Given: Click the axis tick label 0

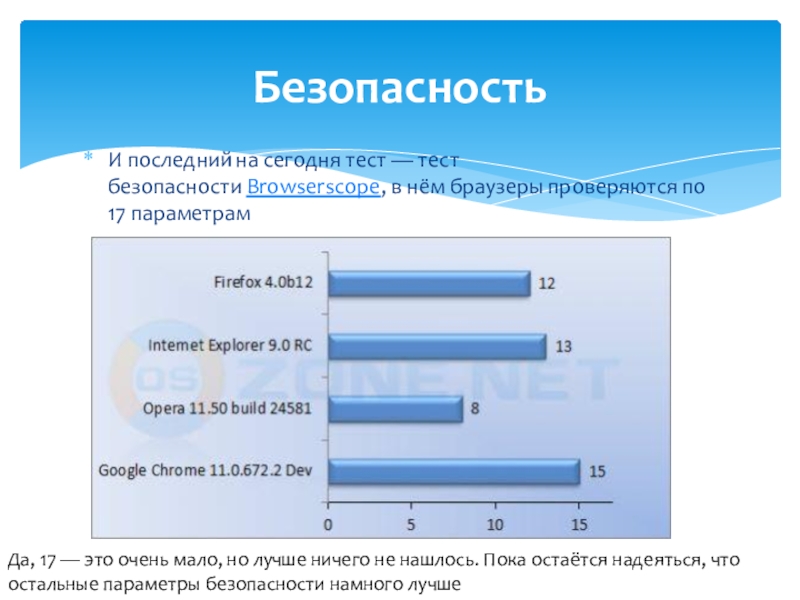Looking at the screenshot, I should click(x=328, y=524).
